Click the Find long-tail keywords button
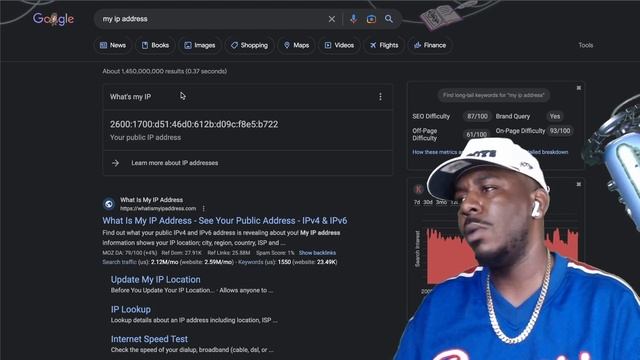640x360 pixels. [493, 96]
